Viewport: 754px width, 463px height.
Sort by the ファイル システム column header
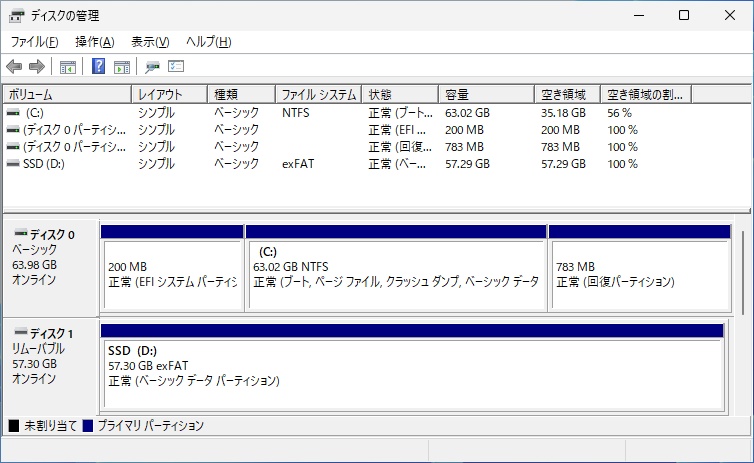[x=318, y=94]
